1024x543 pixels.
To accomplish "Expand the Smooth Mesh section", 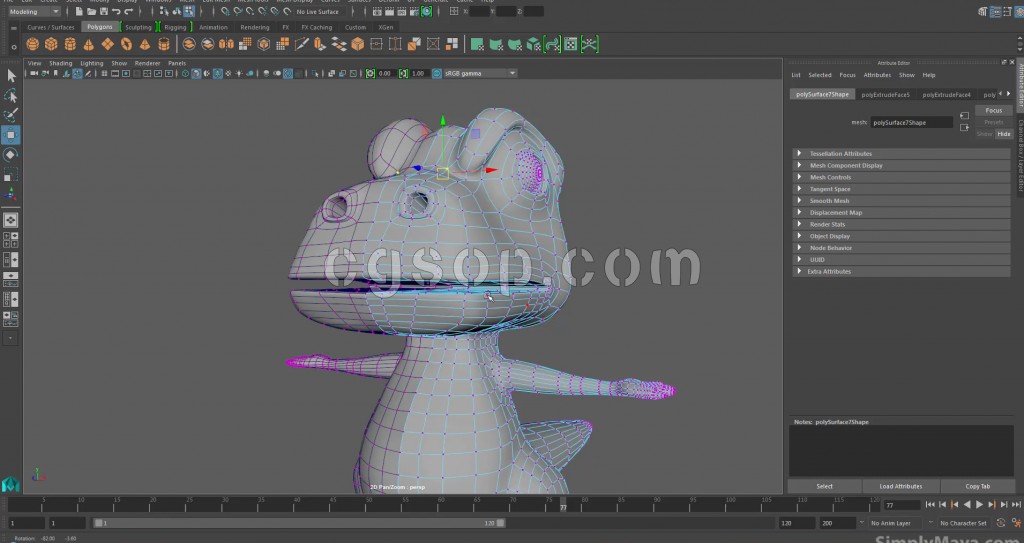I will point(901,201).
